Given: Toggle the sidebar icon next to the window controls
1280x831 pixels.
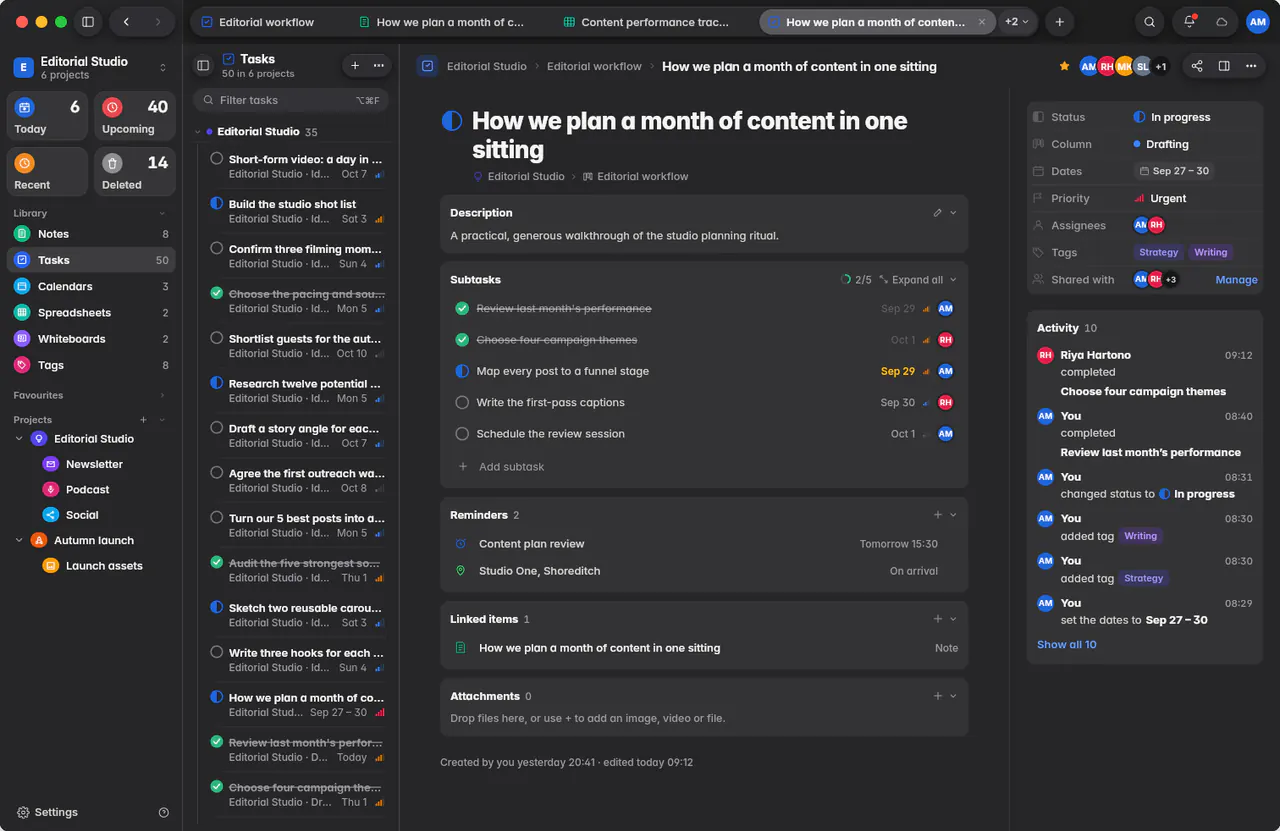Looking at the screenshot, I should click(x=88, y=22).
